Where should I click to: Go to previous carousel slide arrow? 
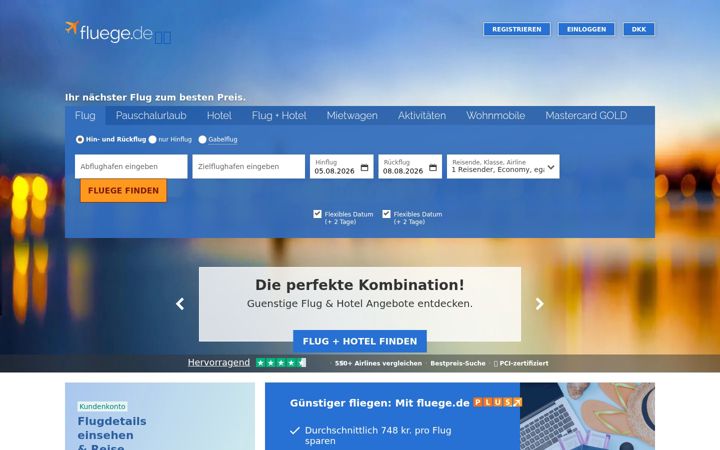click(x=180, y=304)
